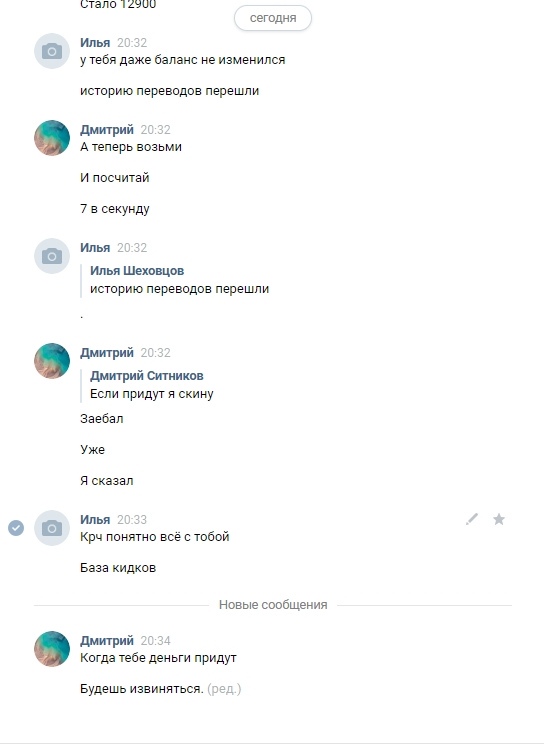The height and width of the screenshot is (744, 544).
Task: Open the quoted author link 'Дмитрий Ситников'
Action: [x=147, y=375]
